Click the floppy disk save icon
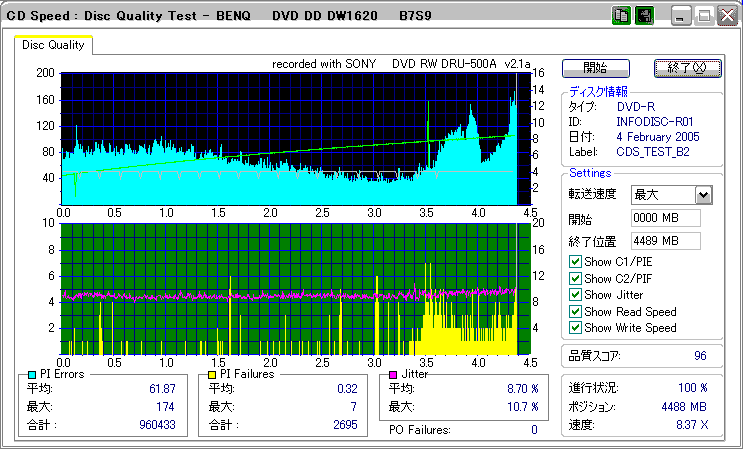 tap(644, 16)
